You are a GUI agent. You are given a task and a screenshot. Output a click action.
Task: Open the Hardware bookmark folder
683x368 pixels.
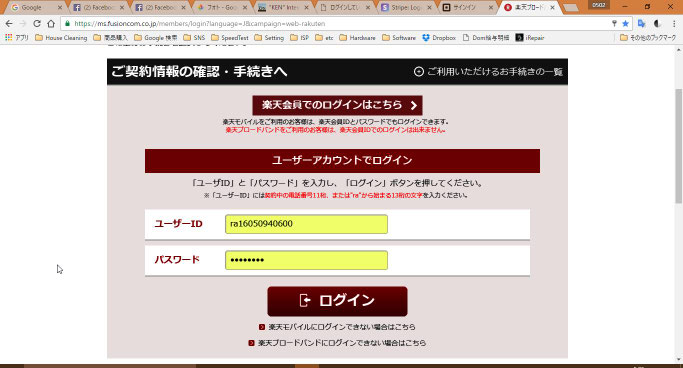357,38
